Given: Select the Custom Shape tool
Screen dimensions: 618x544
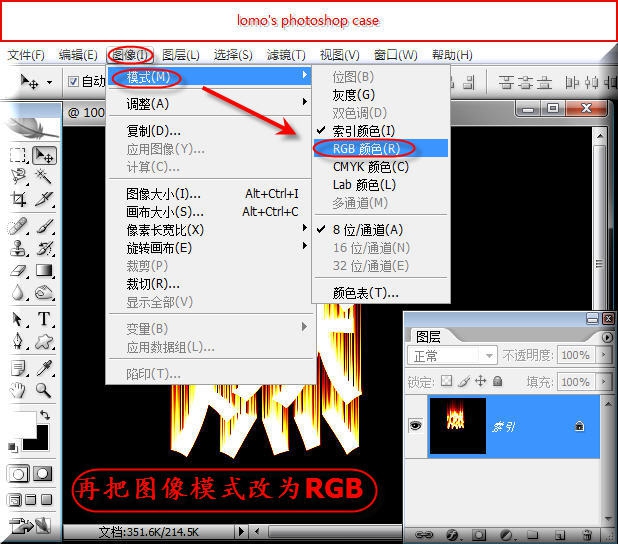Looking at the screenshot, I should pos(44,341).
